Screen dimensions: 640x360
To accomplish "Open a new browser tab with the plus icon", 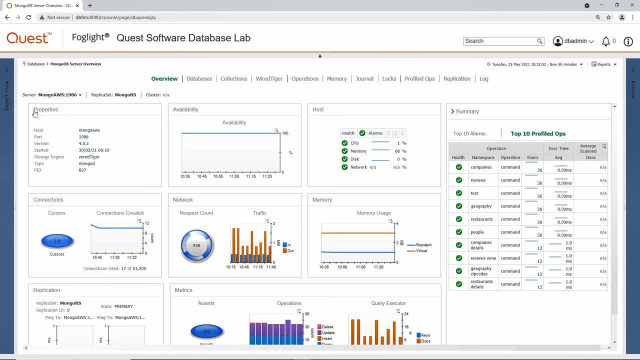I will coord(90,6).
